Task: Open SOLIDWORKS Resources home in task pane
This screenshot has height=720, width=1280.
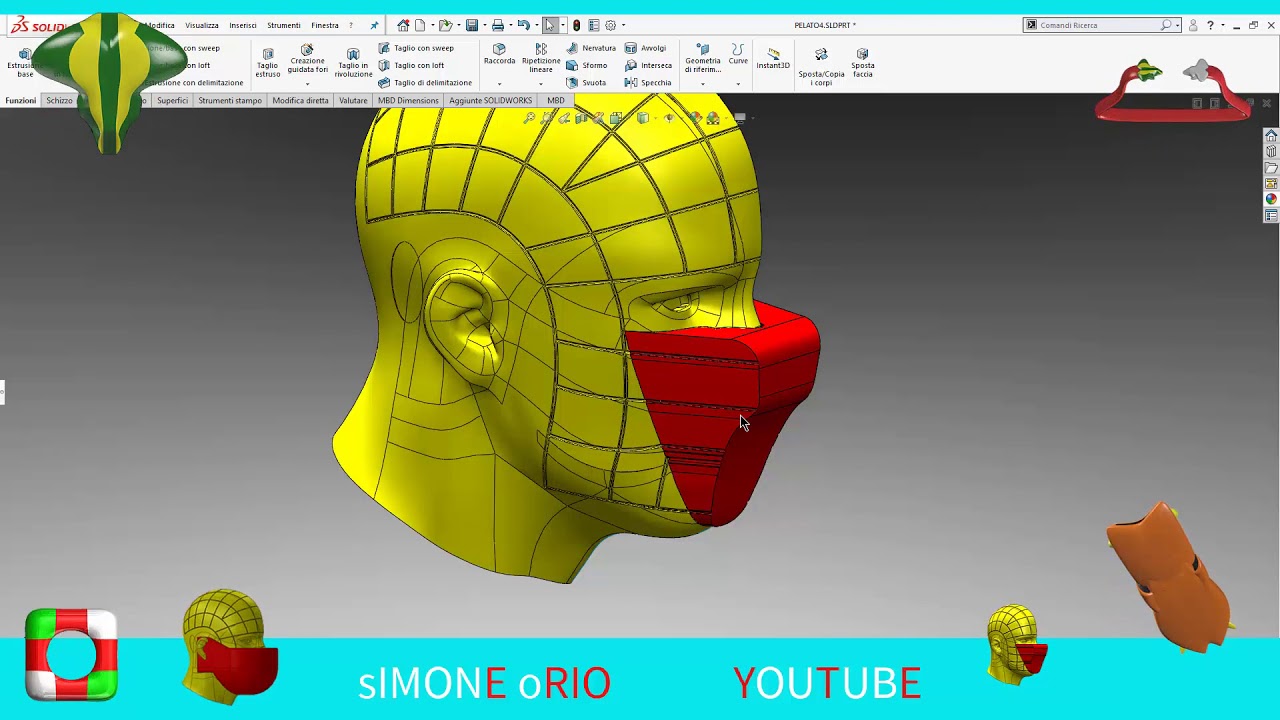Action: (1271, 136)
